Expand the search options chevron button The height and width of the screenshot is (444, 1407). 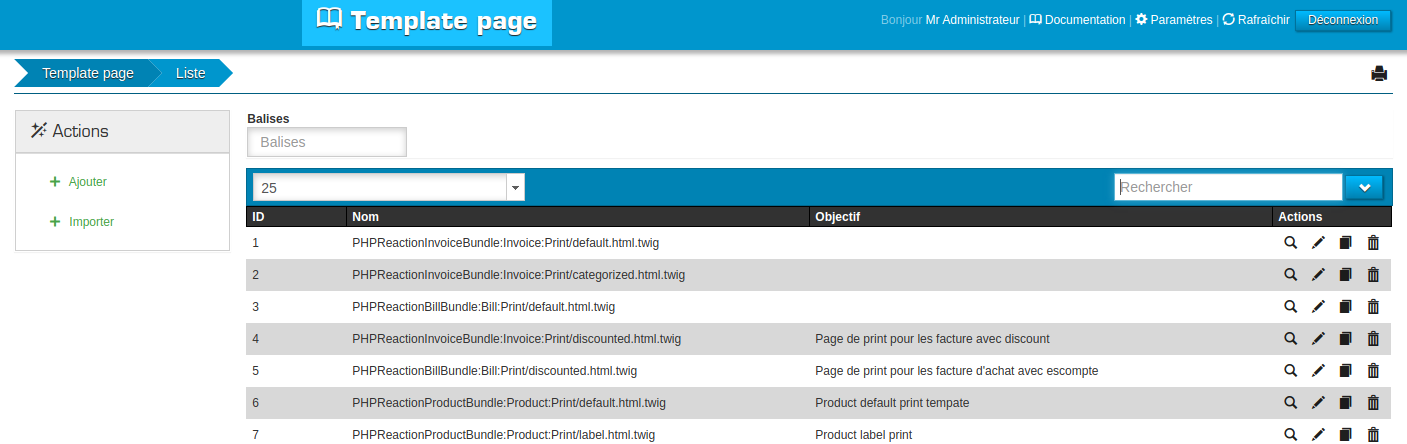click(1364, 187)
